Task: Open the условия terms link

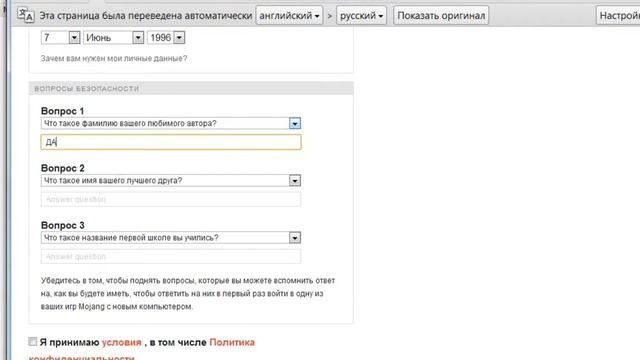Action: coord(122,342)
